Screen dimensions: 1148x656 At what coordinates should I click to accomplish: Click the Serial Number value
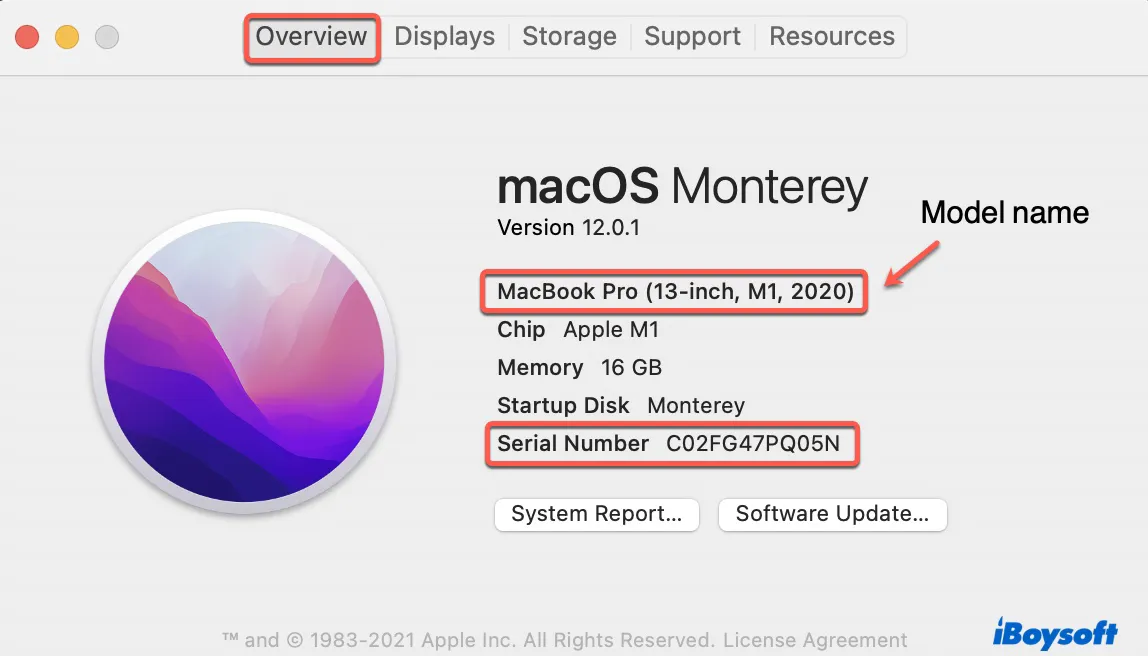753,444
